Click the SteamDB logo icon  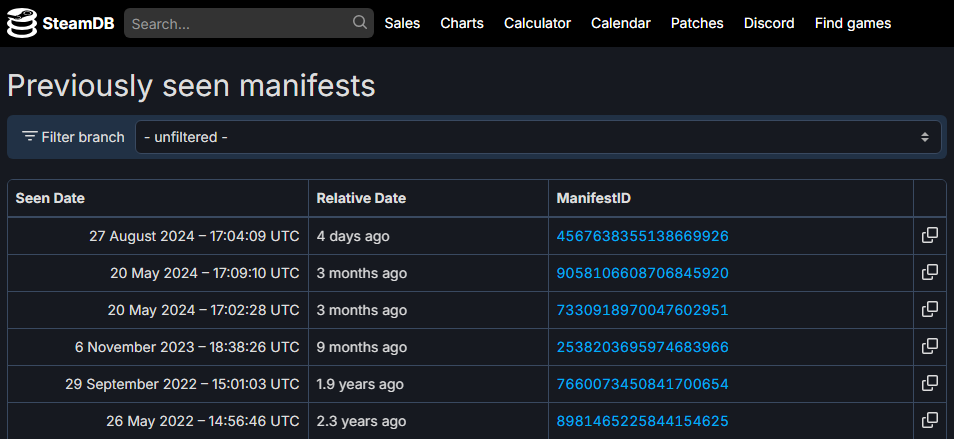pos(21,24)
